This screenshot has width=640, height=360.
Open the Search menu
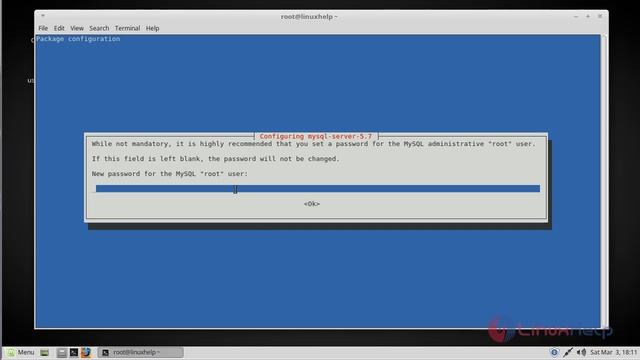(99, 28)
